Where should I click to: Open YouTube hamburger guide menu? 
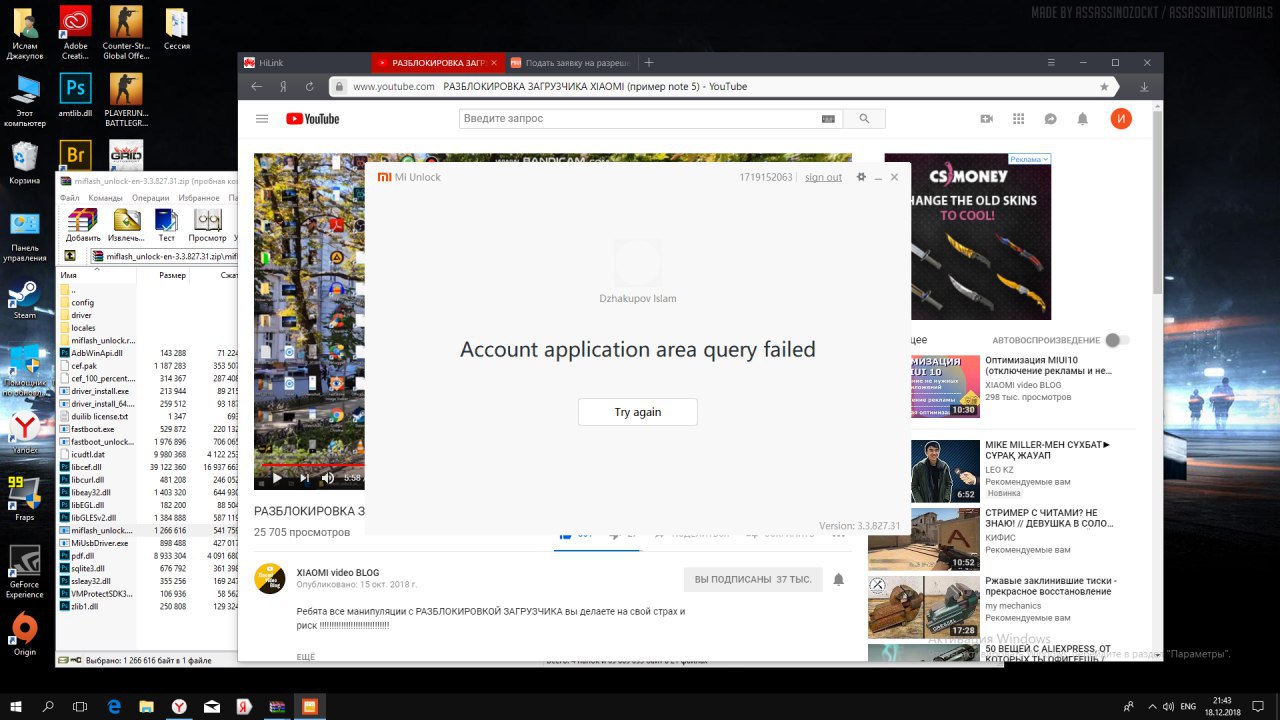[262, 119]
